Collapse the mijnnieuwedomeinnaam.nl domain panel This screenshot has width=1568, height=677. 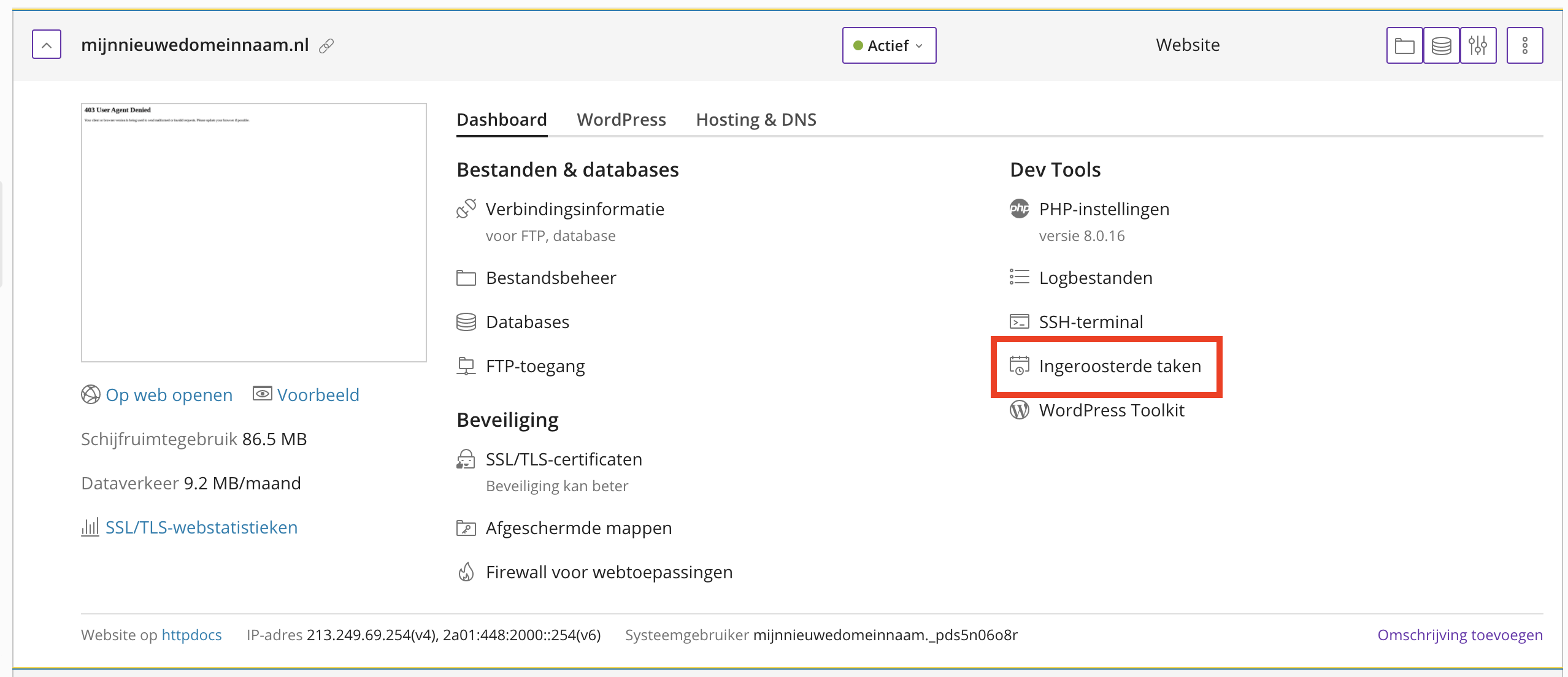(x=47, y=45)
